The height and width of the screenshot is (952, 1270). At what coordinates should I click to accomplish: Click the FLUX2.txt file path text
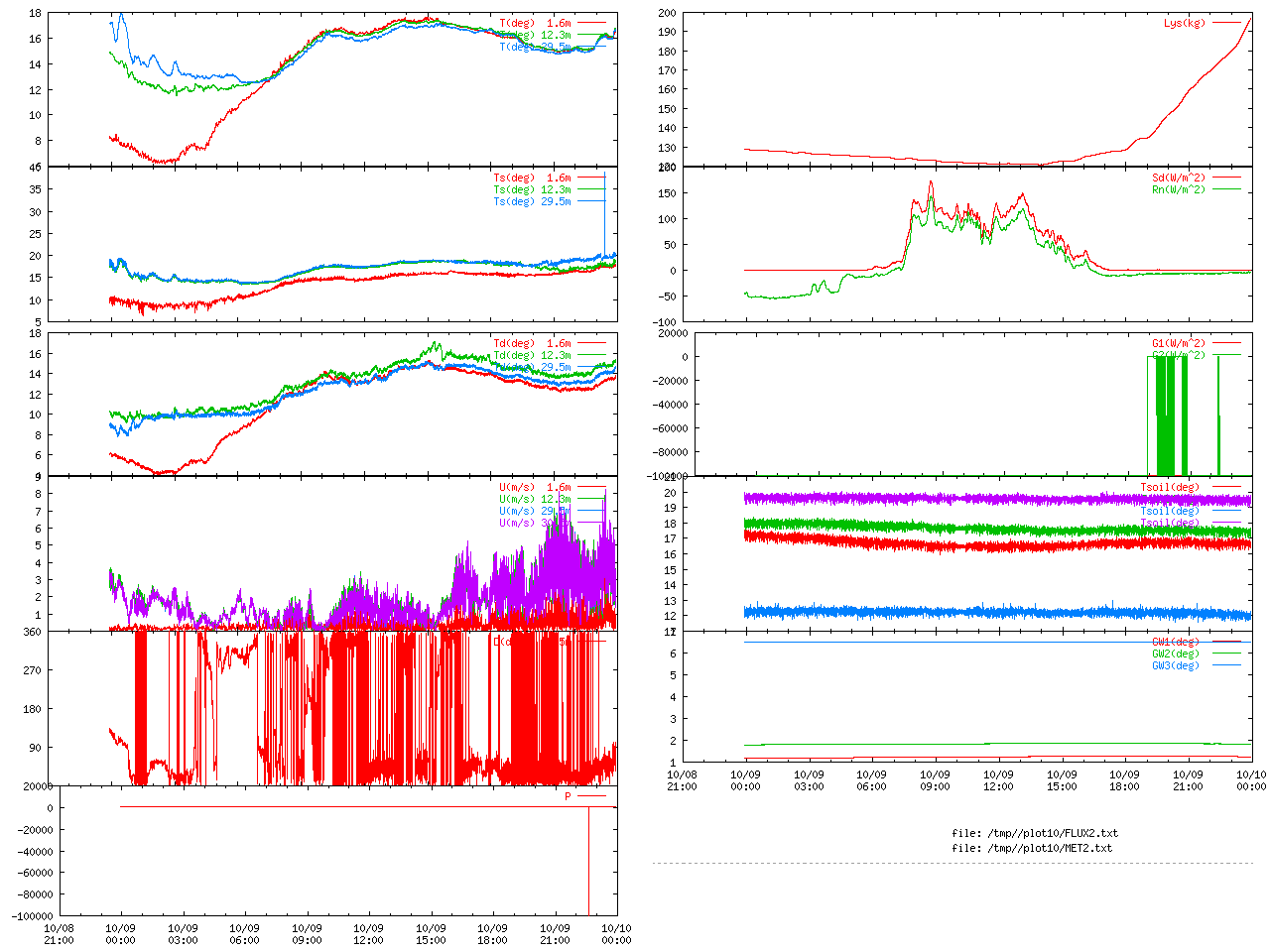pyautogui.click(x=1034, y=833)
